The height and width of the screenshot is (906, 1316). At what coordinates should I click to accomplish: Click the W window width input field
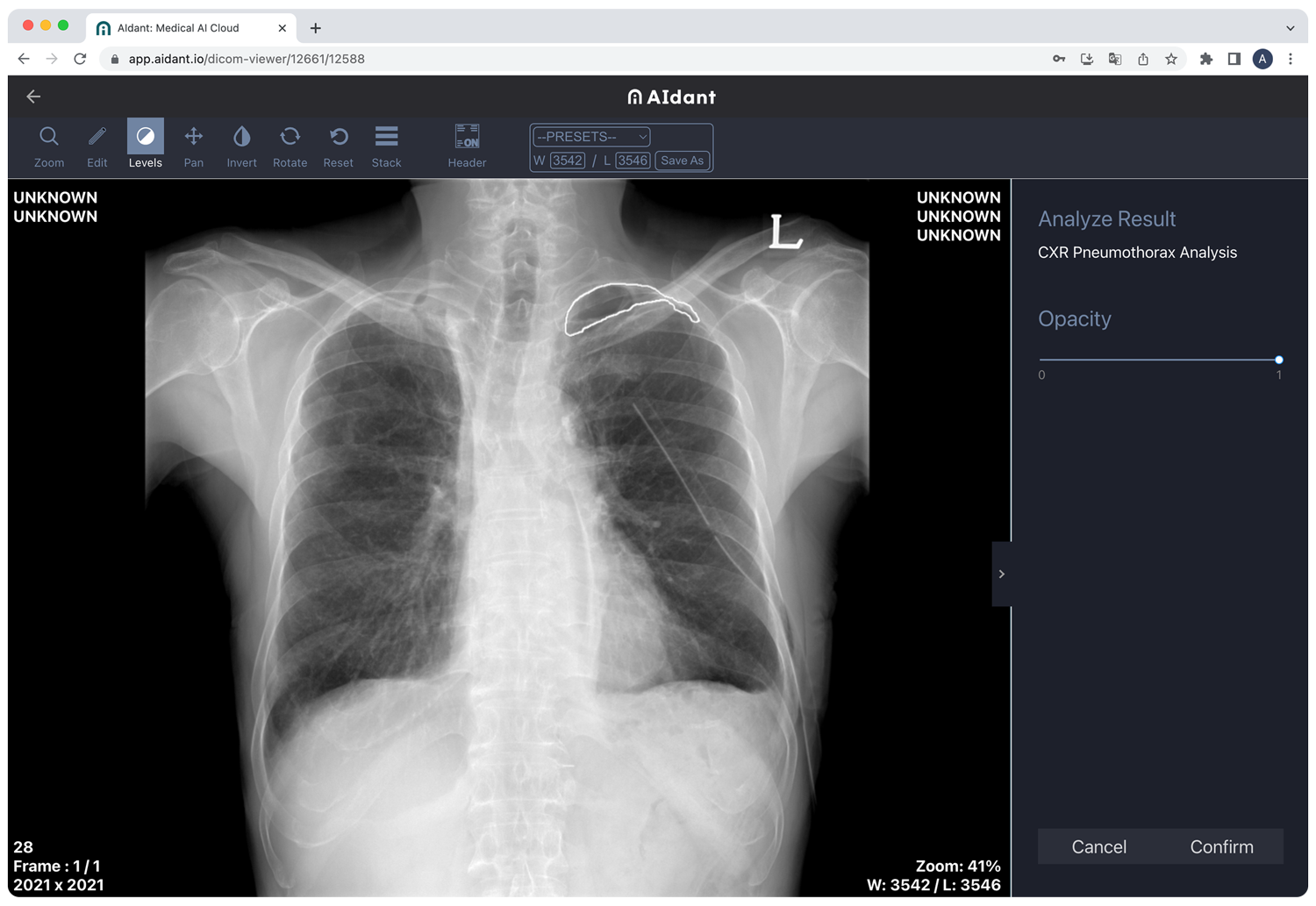[568, 161]
